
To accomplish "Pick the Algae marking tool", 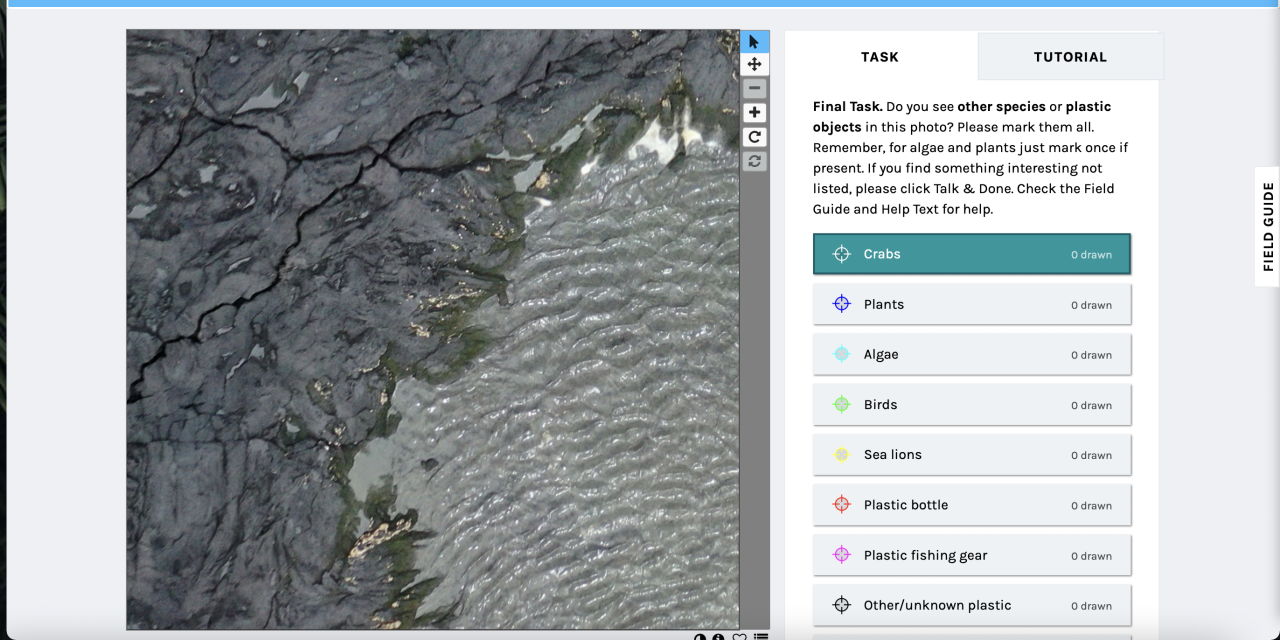I will pos(972,354).
